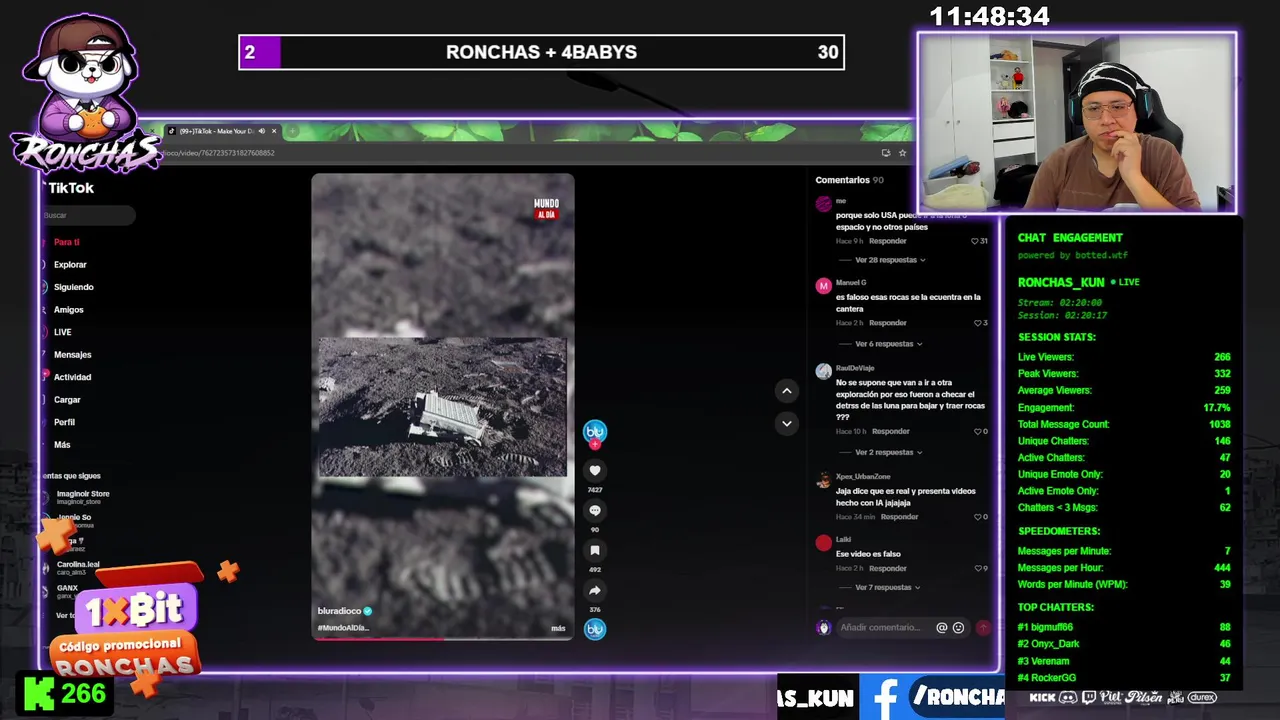Like the comment by user 'me'
The height and width of the screenshot is (720, 1280).
(976, 241)
